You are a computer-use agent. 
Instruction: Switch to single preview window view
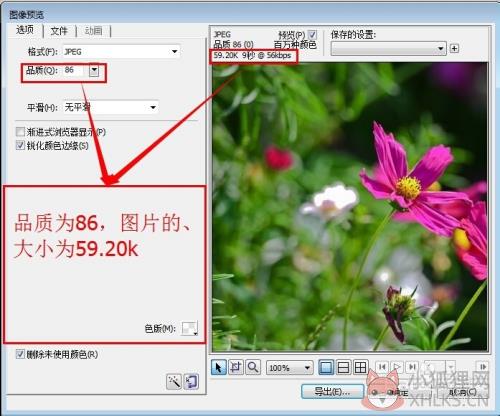point(326,367)
